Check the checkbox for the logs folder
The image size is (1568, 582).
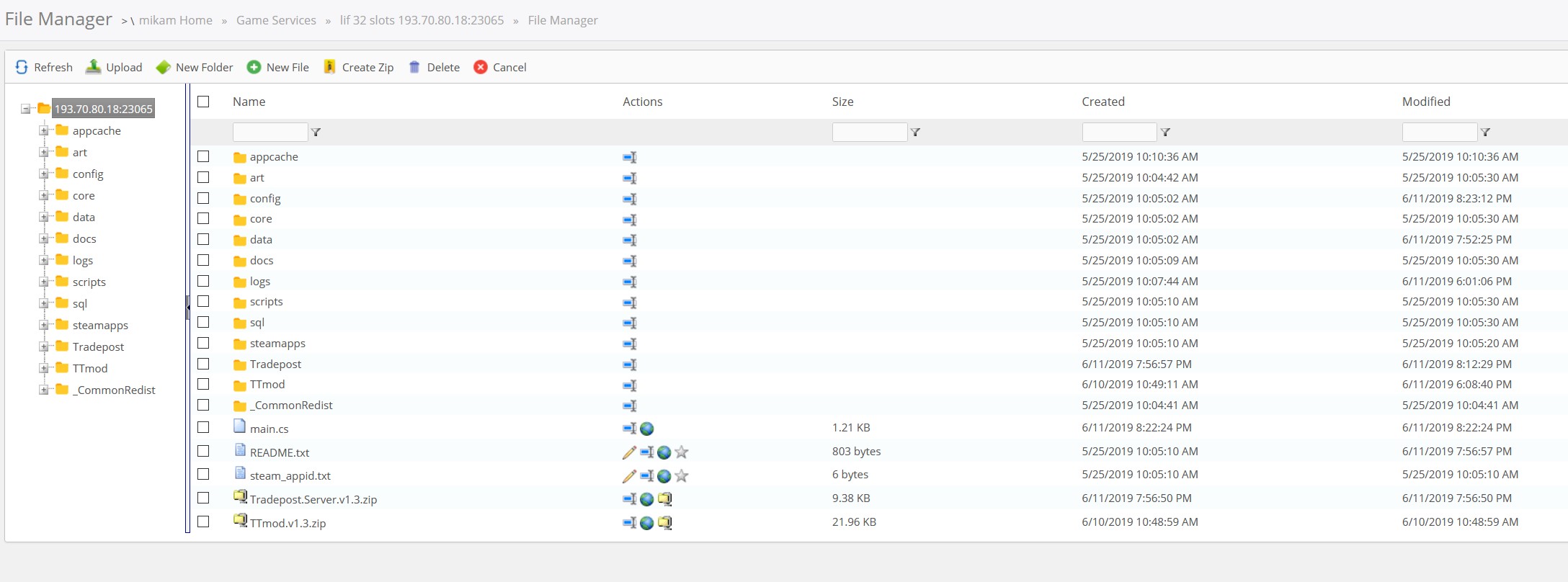tap(203, 281)
